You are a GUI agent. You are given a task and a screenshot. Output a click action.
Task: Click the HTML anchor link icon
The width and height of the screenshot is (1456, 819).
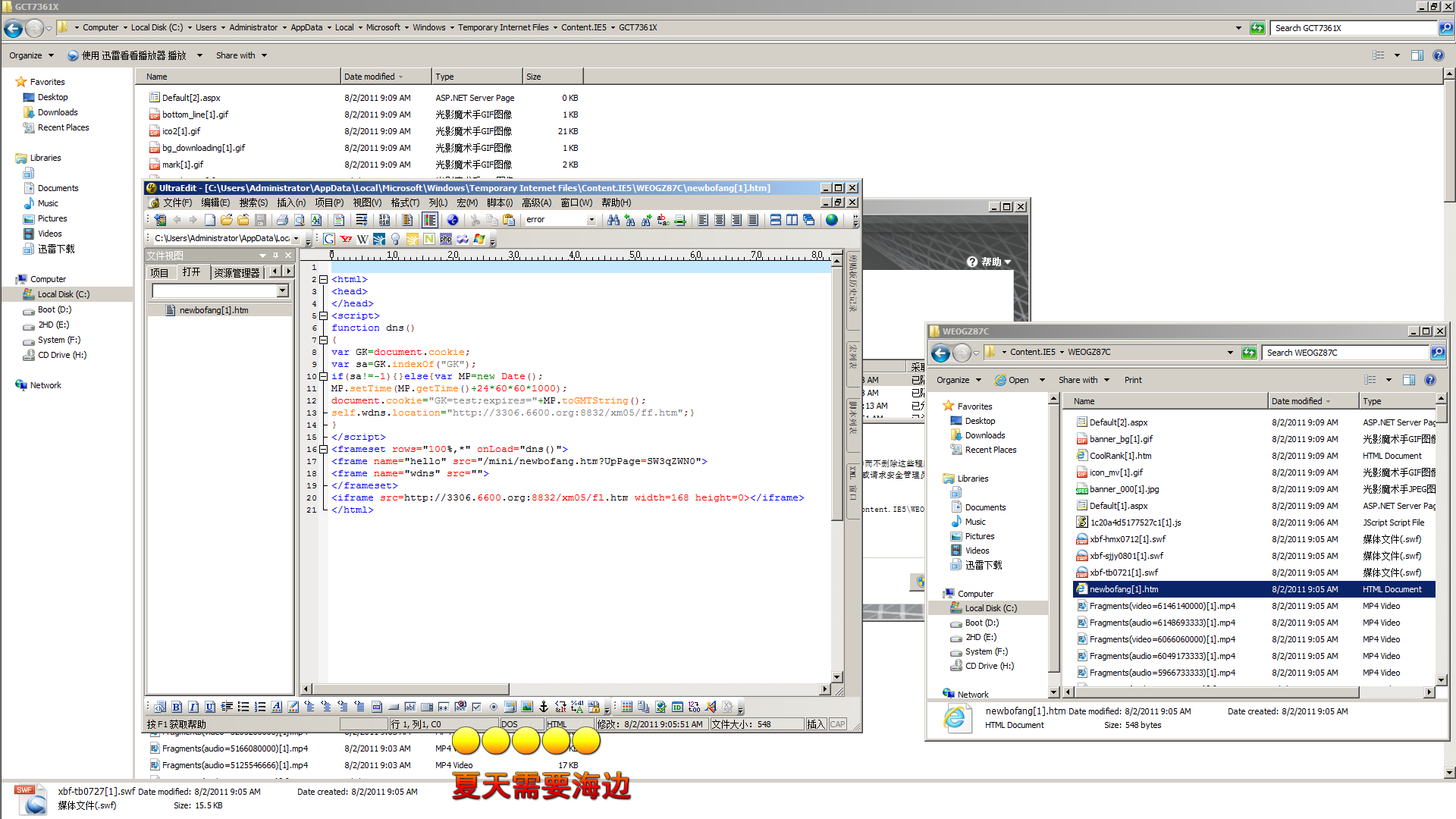click(544, 707)
